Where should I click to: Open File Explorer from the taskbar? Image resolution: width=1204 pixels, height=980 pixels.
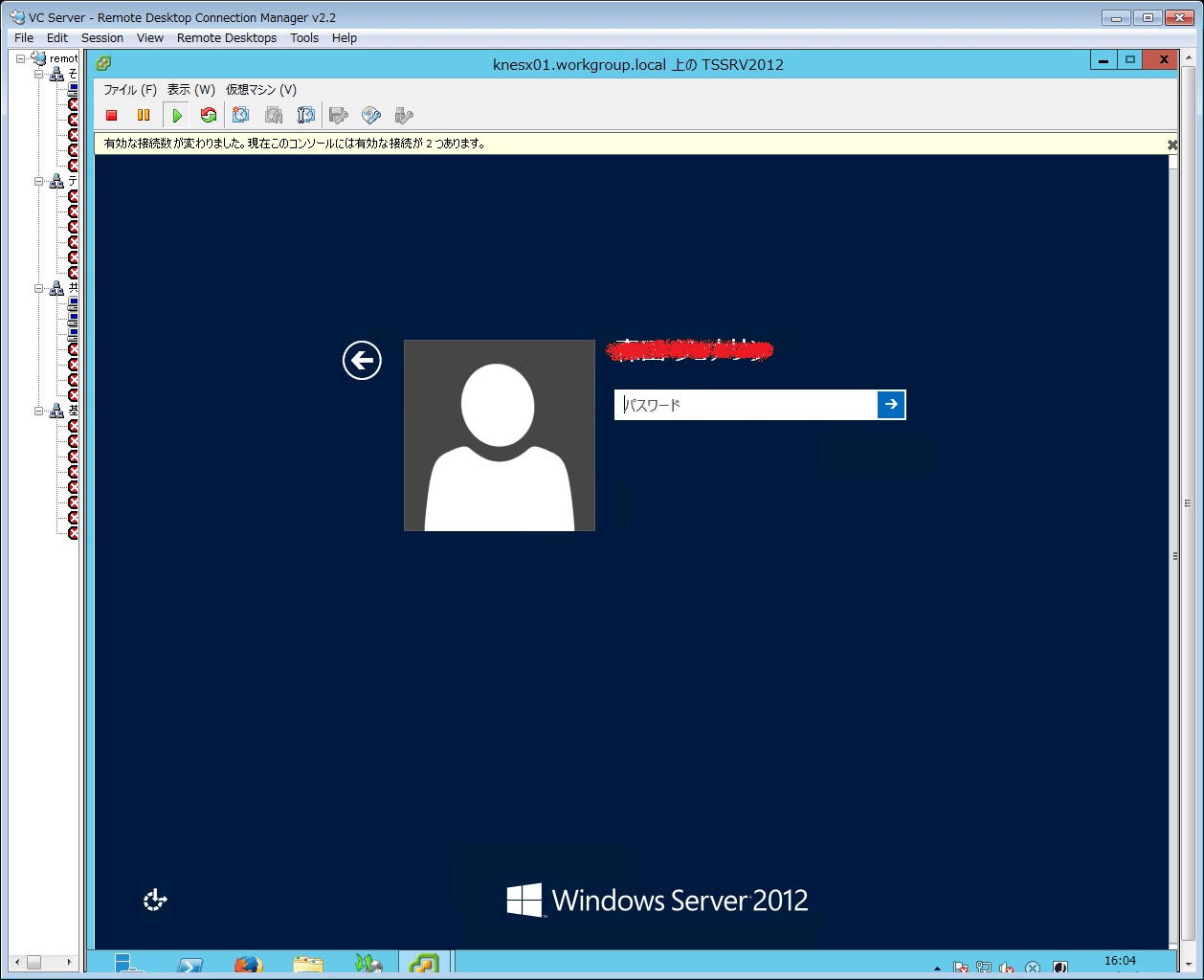[x=308, y=965]
